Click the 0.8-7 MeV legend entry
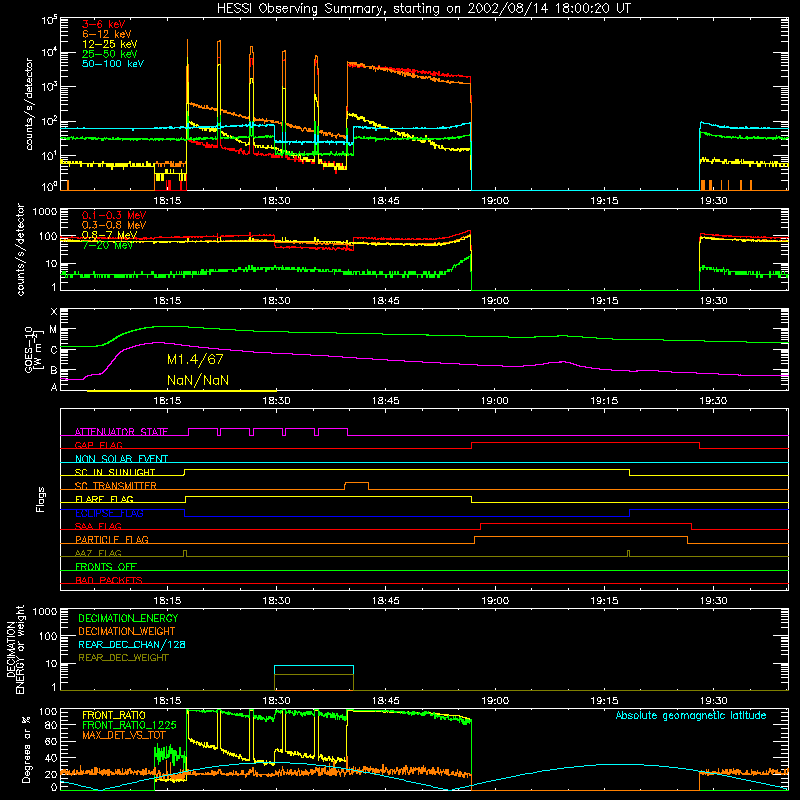The image size is (800, 800). [x=109, y=235]
